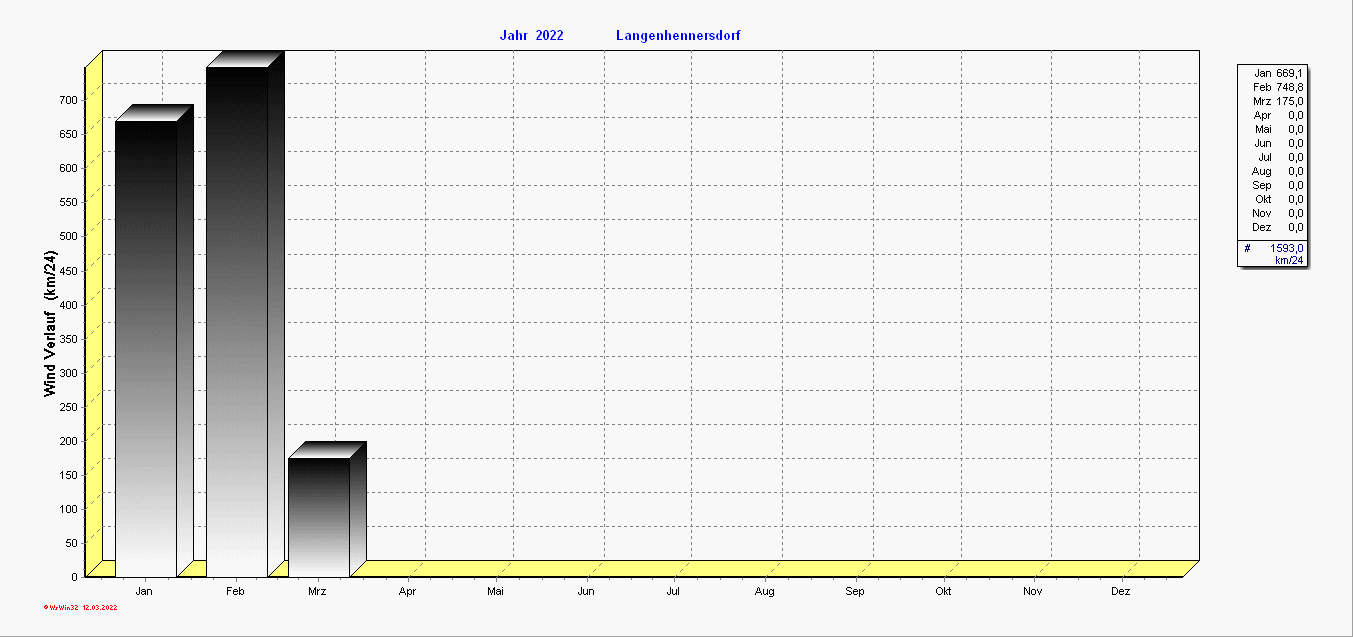
Task: Click legend entry 'Mrz 175,0'
Action: click(1277, 101)
